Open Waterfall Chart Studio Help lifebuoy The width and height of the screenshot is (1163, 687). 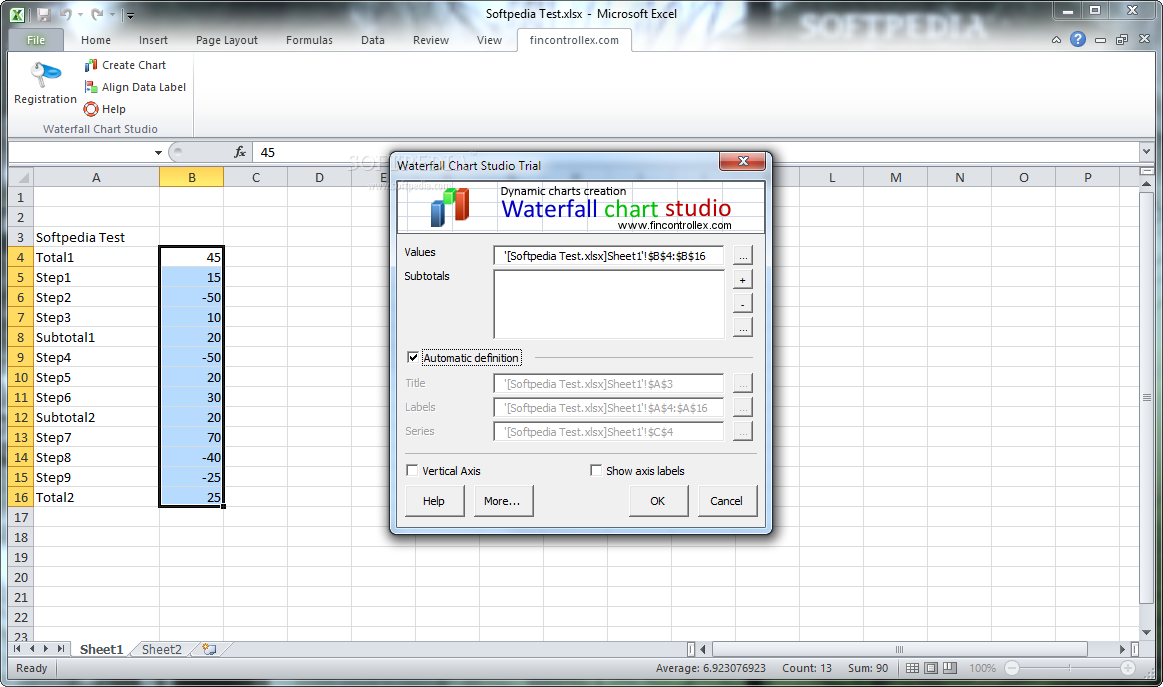[x=90, y=109]
